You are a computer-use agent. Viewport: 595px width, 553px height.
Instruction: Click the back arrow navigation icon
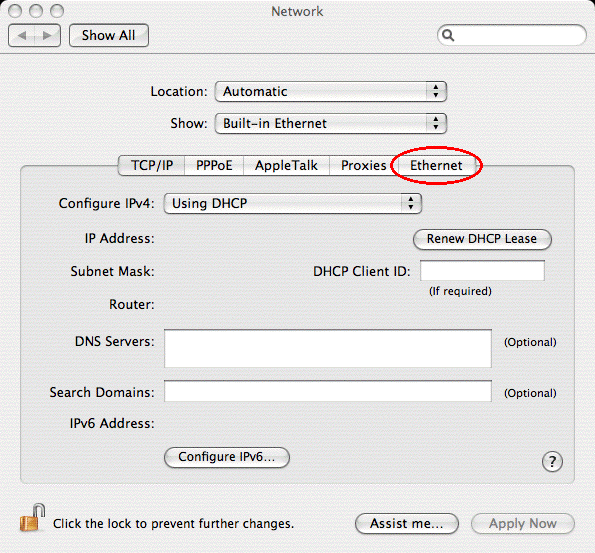pos(22,36)
